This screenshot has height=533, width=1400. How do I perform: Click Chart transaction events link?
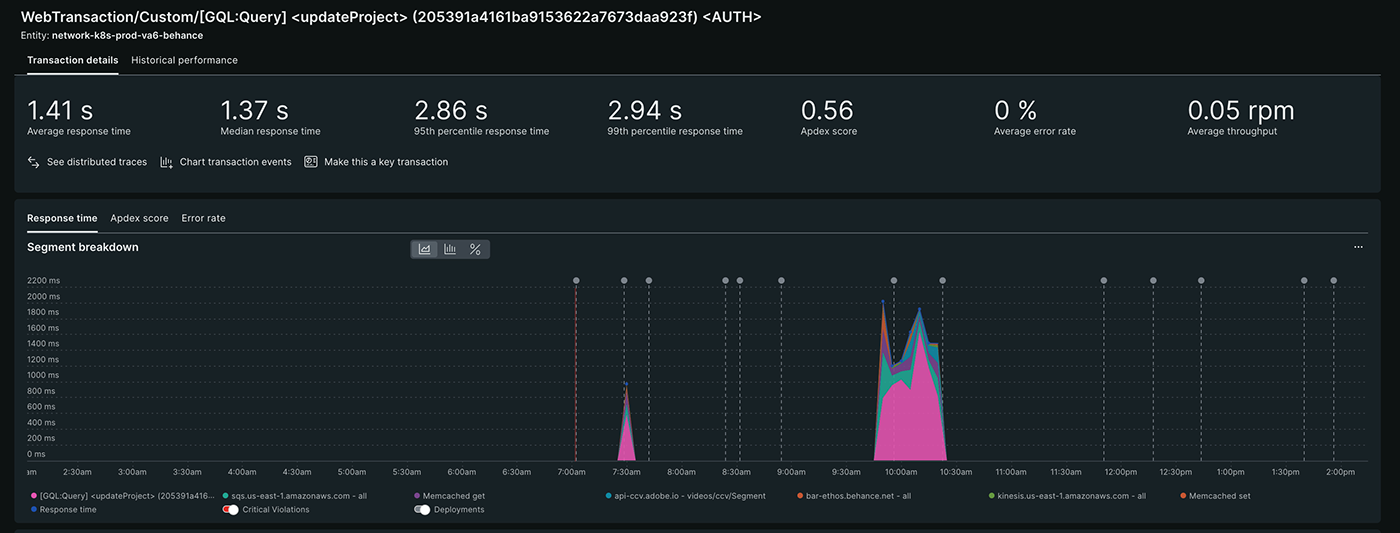[x=235, y=162]
